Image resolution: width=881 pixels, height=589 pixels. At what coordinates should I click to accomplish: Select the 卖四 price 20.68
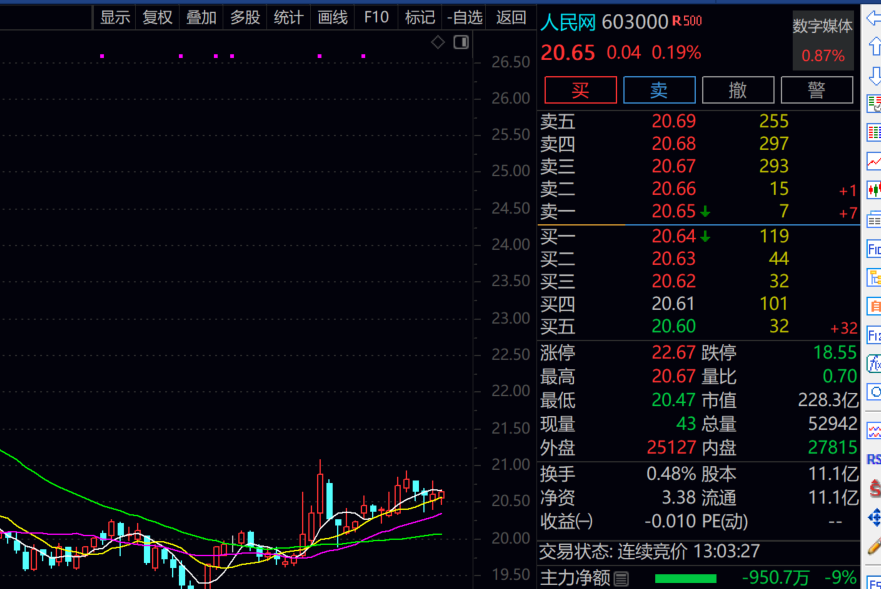674,144
